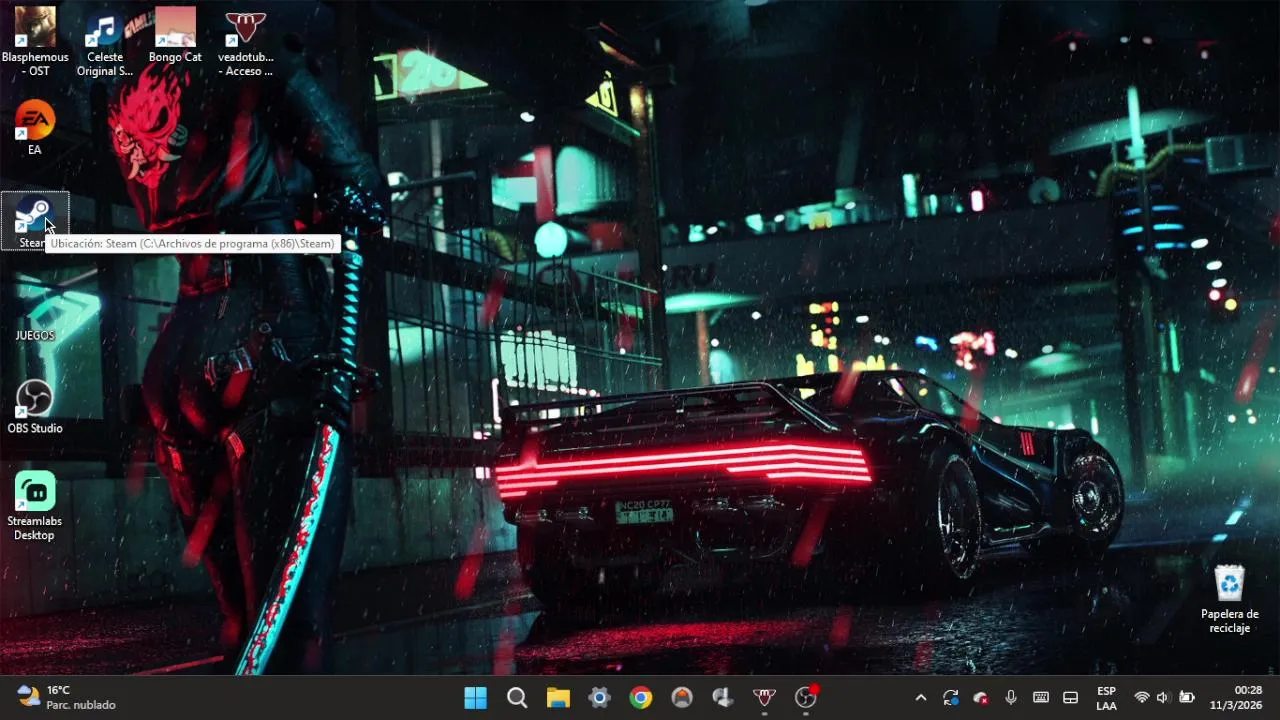Select the veadotube desktop shortcut
Viewport: 1280px width, 720px height.
[246, 41]
